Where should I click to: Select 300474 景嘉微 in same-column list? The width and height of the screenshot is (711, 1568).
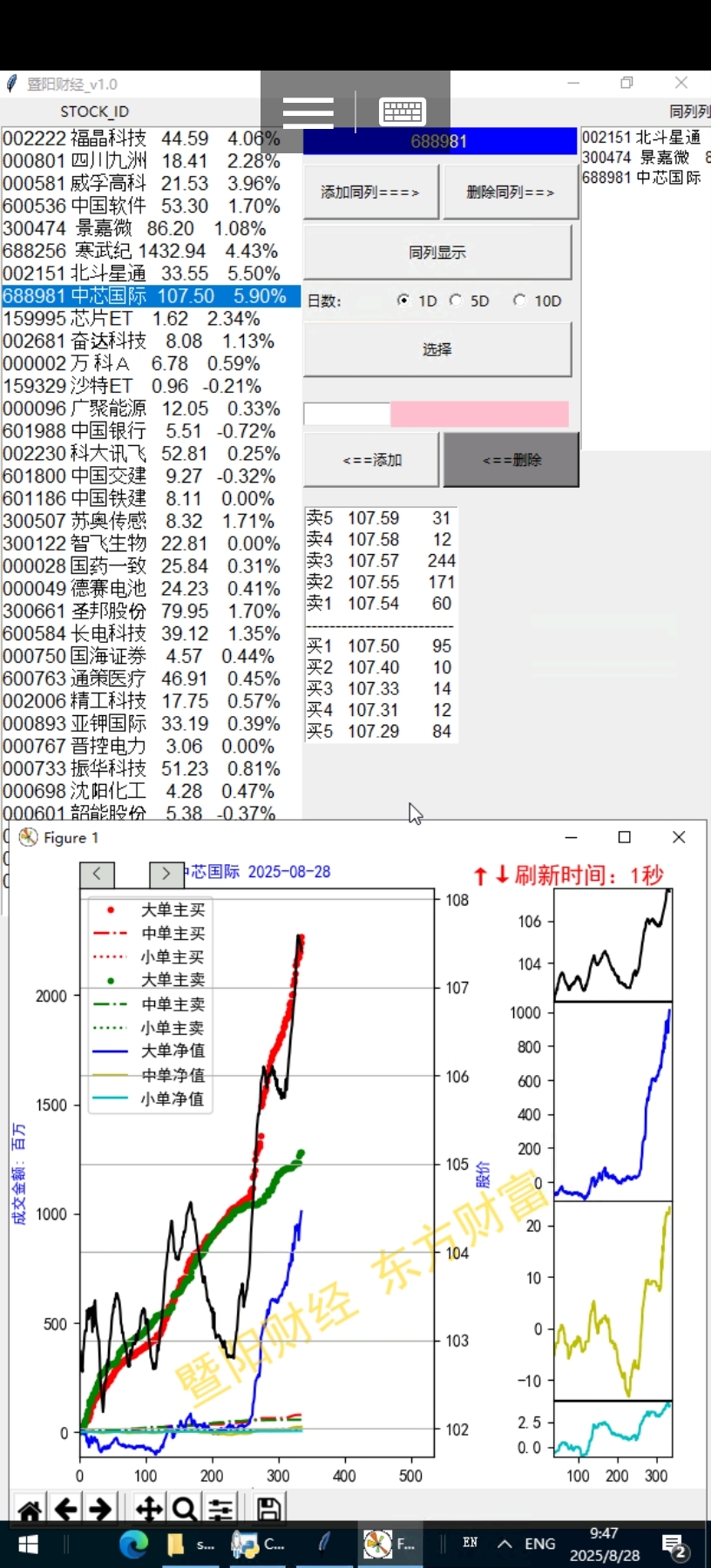(645, 158)
